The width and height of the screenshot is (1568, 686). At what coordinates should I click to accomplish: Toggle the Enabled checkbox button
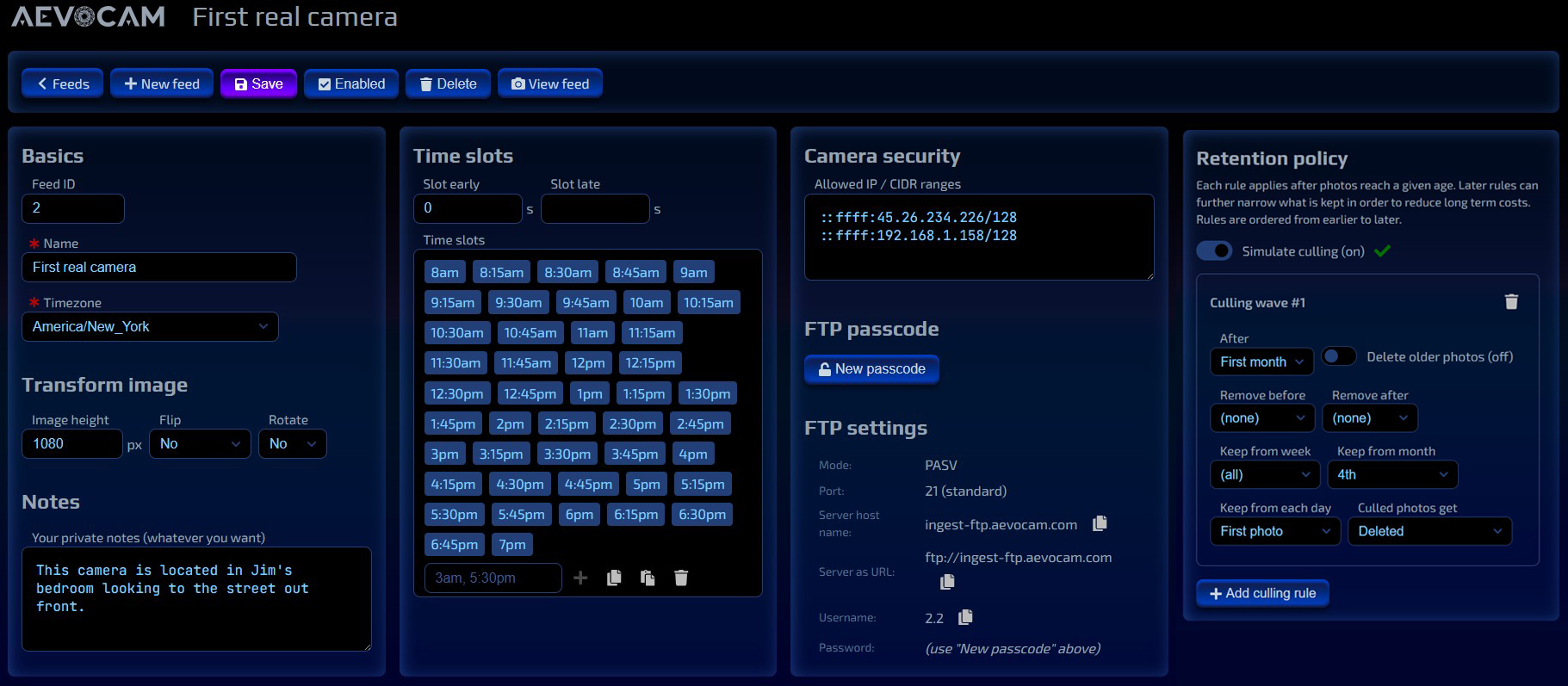coord(351,83)
